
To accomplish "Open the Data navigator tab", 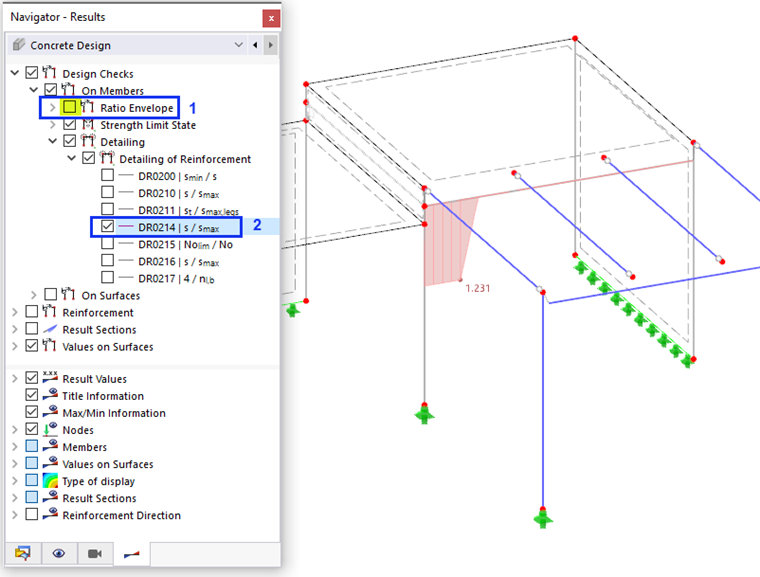I will 23,554.
